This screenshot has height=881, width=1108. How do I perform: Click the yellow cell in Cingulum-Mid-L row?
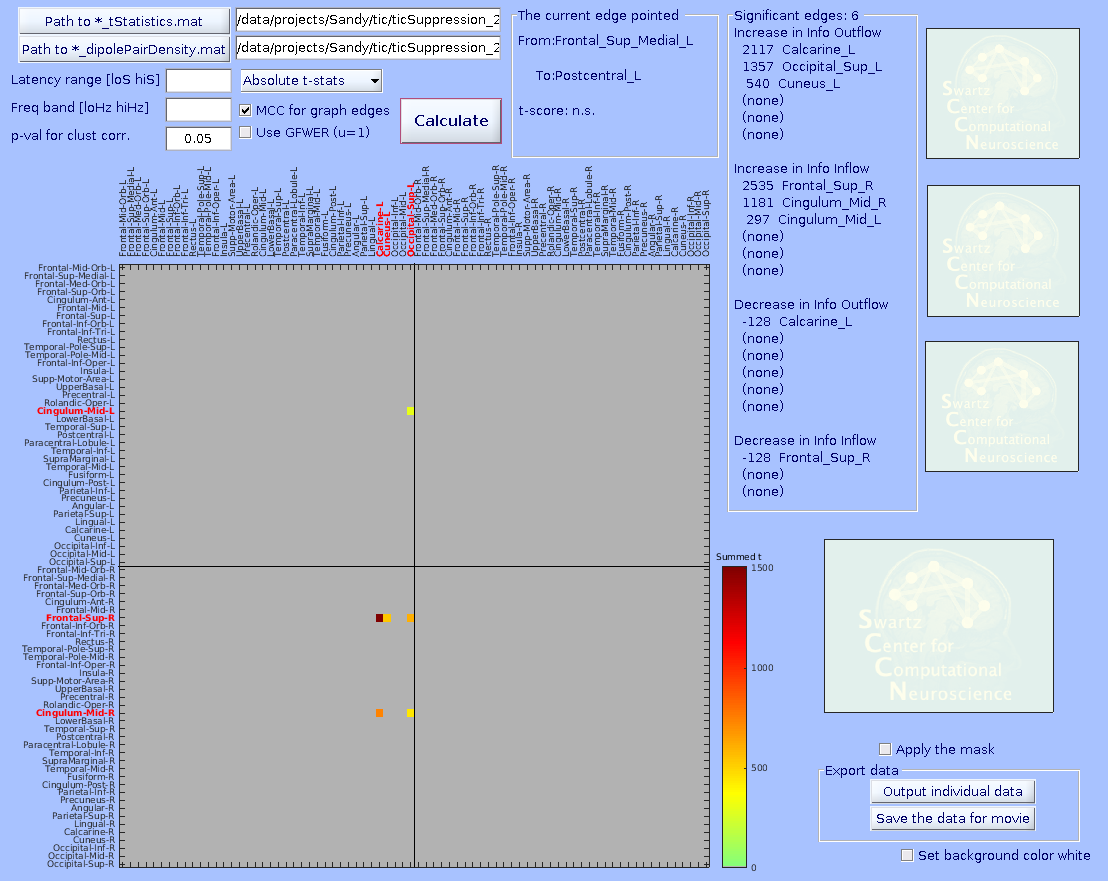click(410, 411)
